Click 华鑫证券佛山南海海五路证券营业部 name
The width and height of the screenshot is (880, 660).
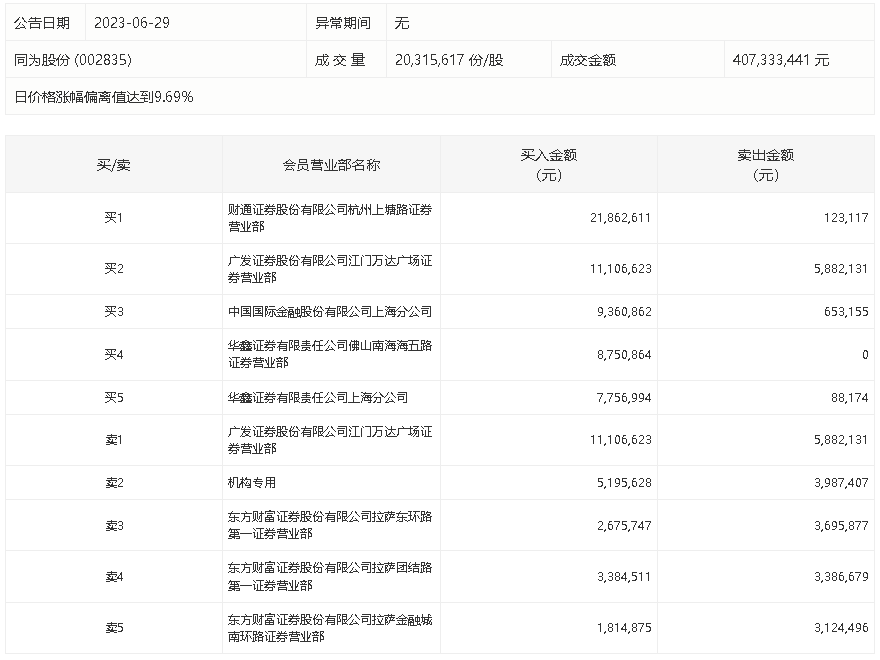(x=330, y=355)
